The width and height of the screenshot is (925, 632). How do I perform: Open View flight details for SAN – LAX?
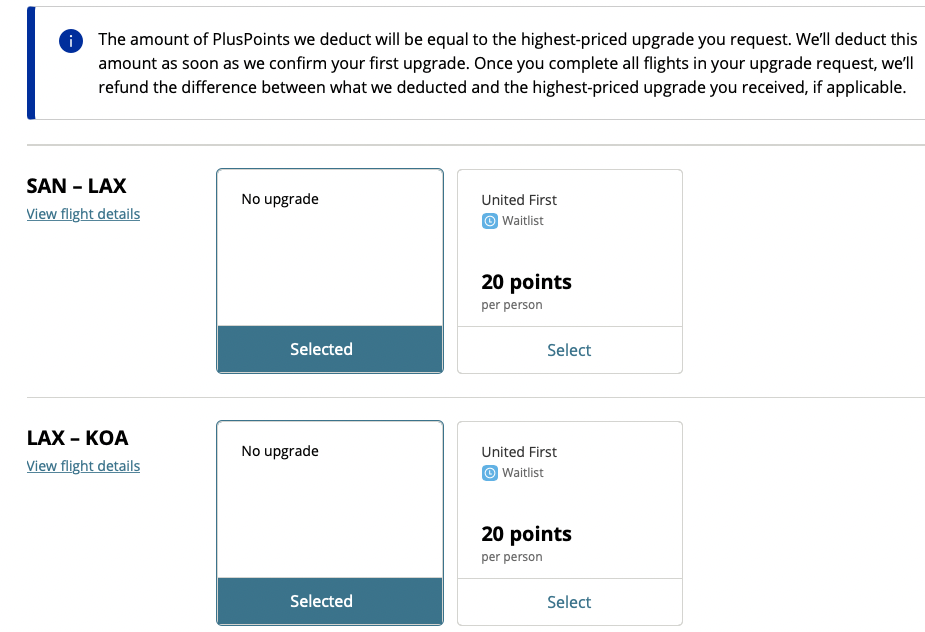coord(83,214)
